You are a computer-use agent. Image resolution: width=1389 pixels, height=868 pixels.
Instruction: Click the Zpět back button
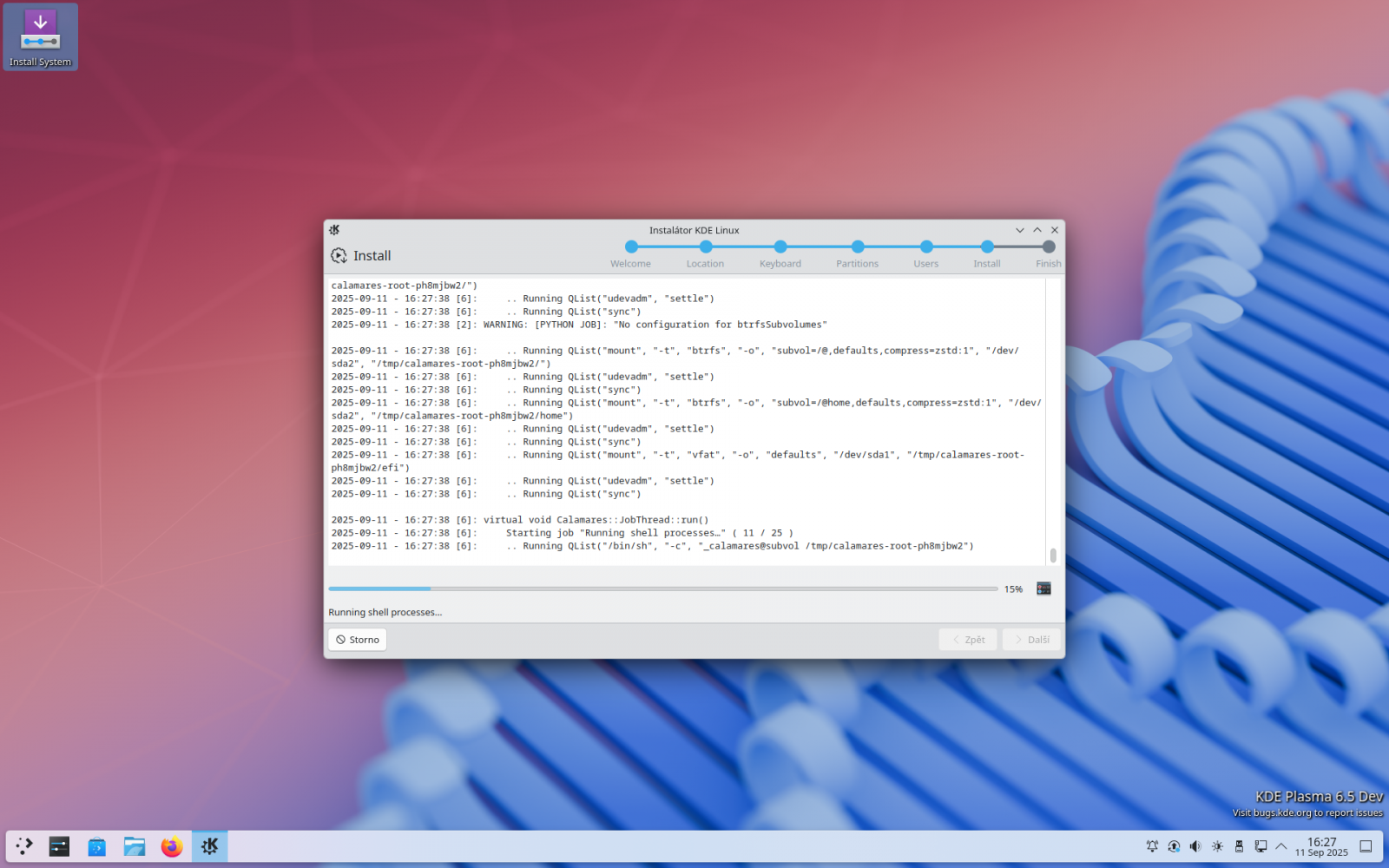pos(968,640)
